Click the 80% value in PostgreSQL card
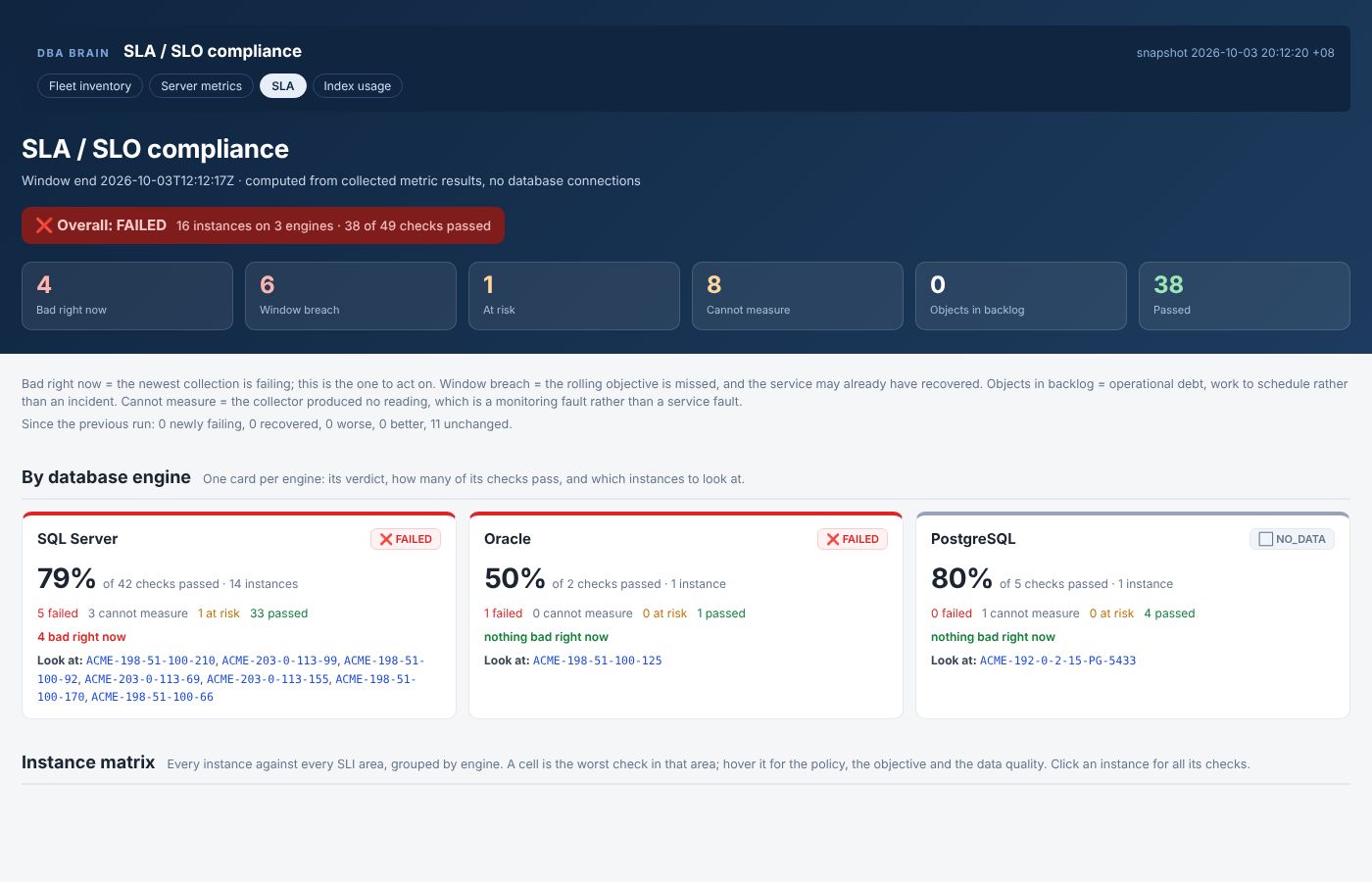Viewport: 1372px width, 882px height. [961, 578]
